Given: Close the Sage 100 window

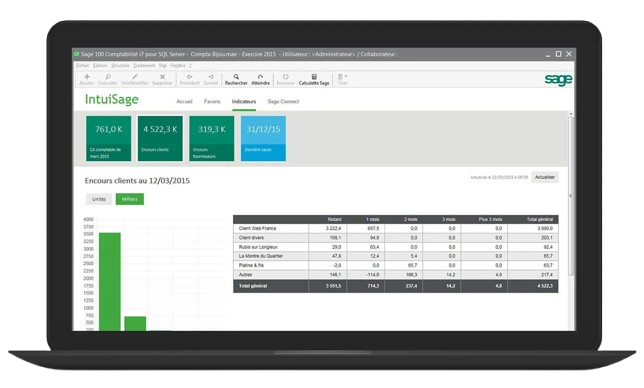Looking at the screenshot, I should (x=569, y=54).
